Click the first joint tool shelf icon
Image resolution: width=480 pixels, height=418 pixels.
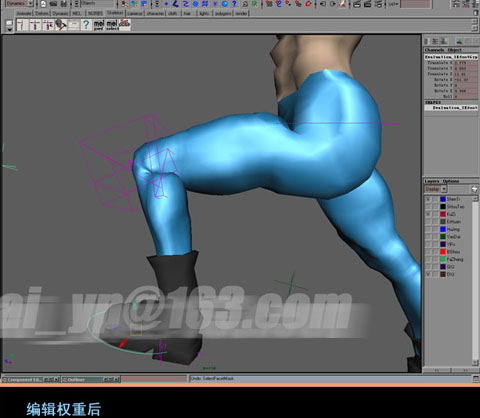(22, 25)
